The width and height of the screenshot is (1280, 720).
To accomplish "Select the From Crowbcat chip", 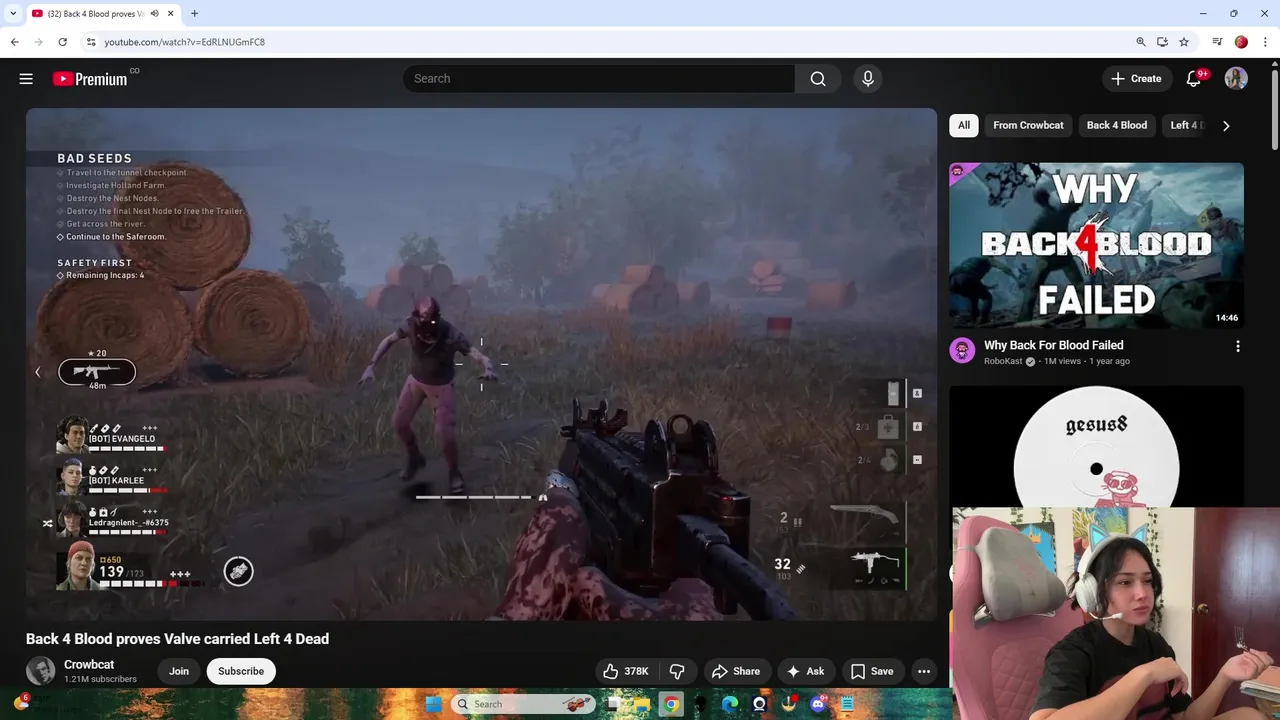I will [1028, 125].
